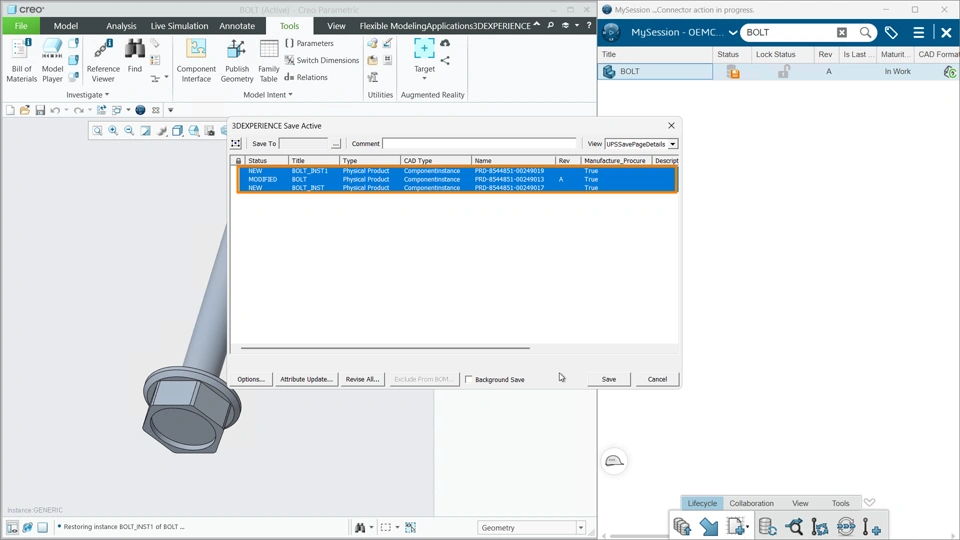This screenshot has width=960, height=540.
Task: Click the tag icon in MySession header
Action: click(x=891, y=32)
